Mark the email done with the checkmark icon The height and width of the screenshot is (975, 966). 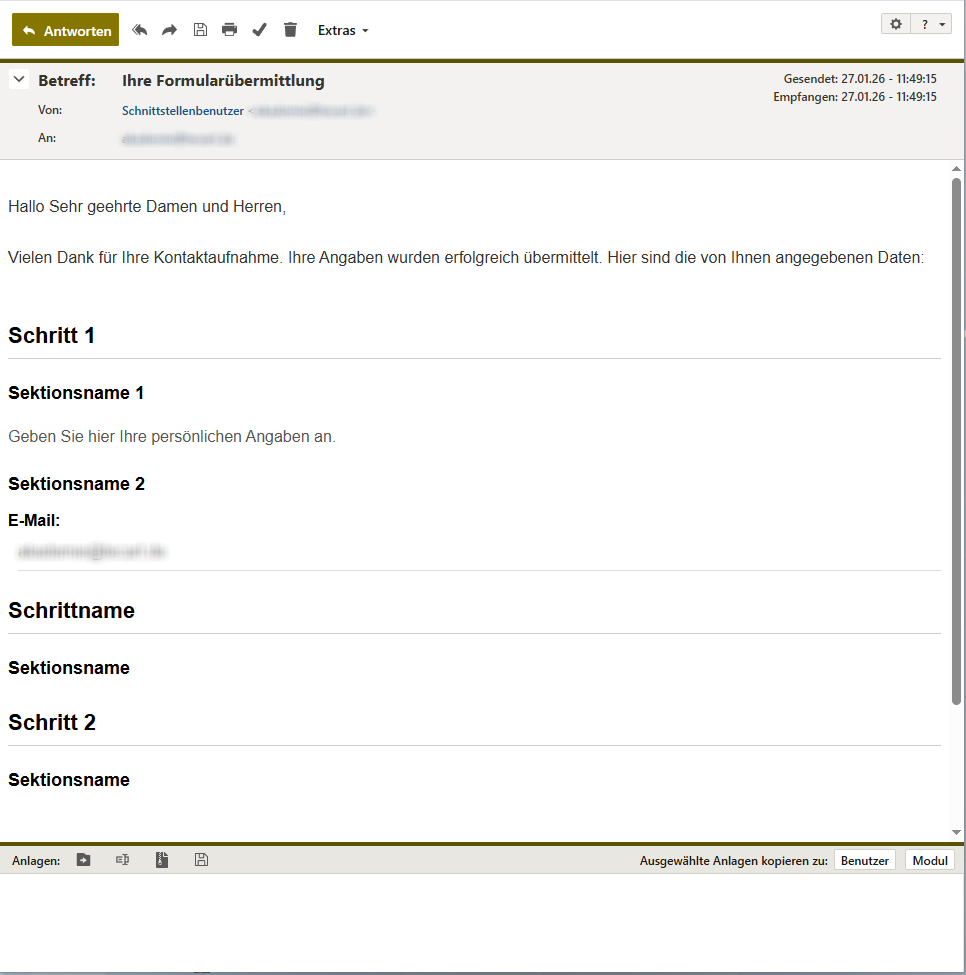coord(260,30)
